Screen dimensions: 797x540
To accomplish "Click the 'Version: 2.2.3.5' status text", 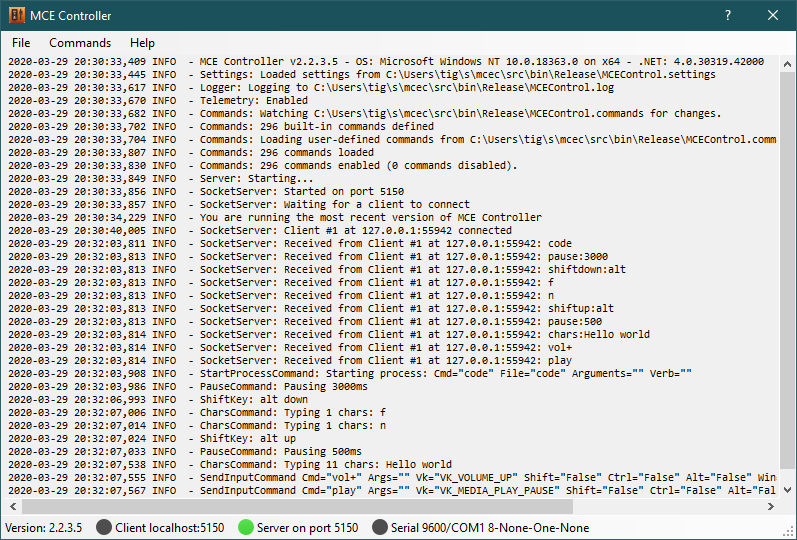I will (43, 528).
